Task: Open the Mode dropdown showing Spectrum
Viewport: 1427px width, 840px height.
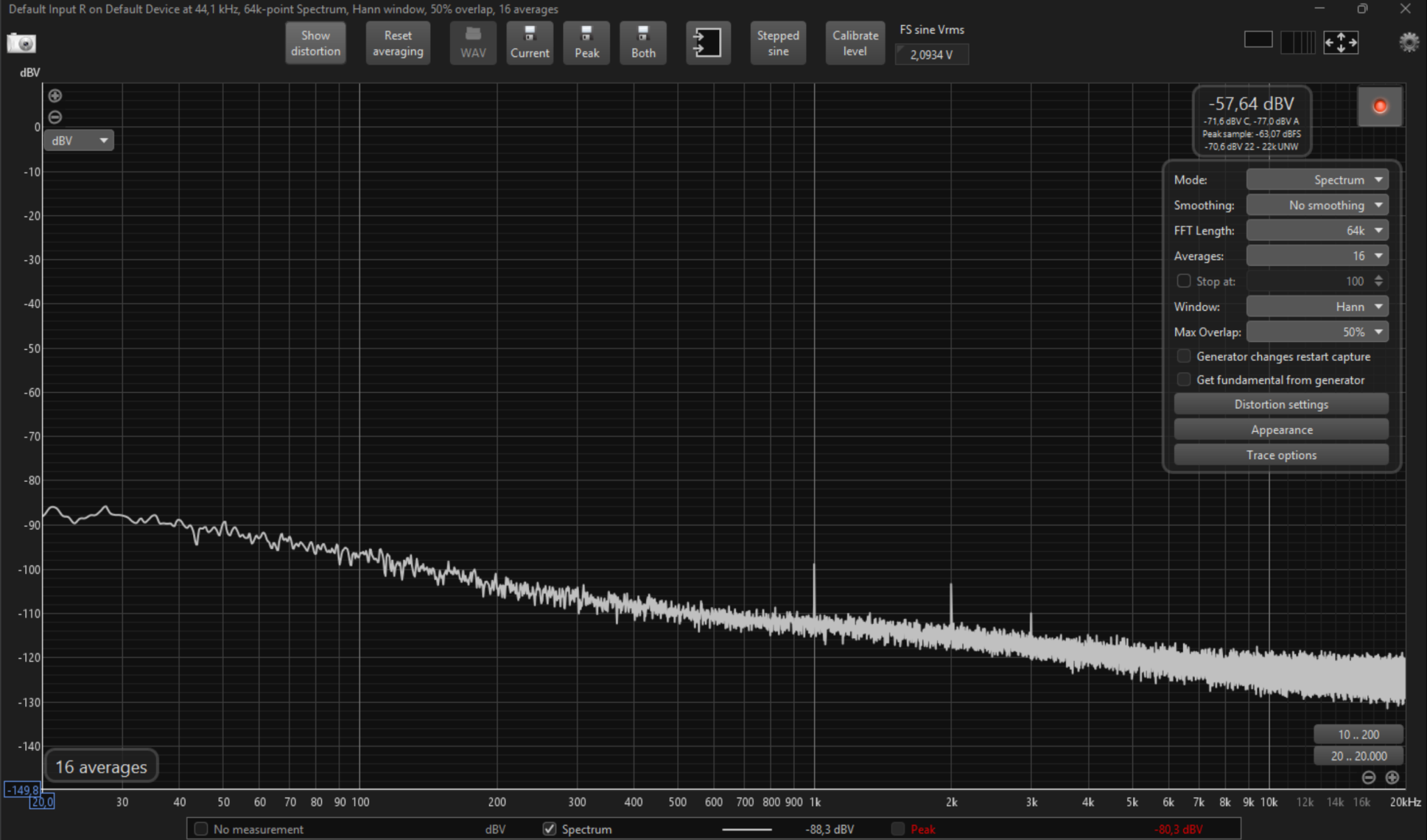Action: pos(1317,180)
